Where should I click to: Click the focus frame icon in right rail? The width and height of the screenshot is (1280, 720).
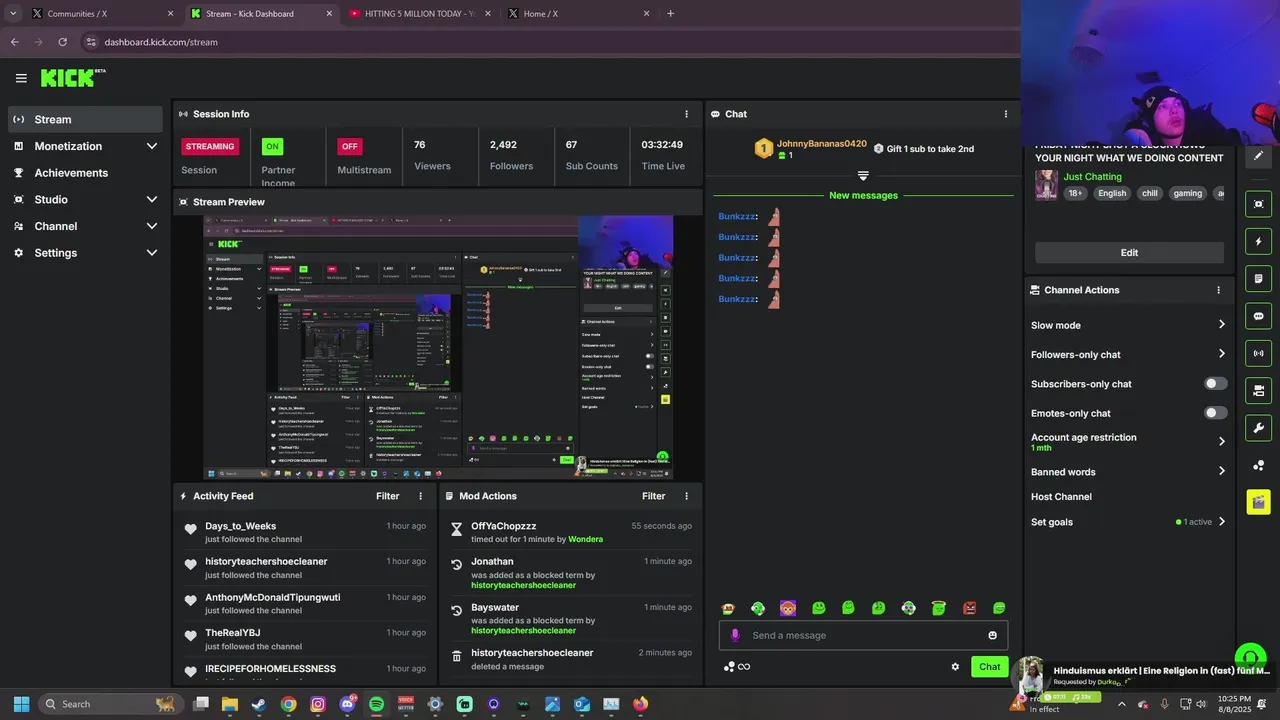(1258, 204)
